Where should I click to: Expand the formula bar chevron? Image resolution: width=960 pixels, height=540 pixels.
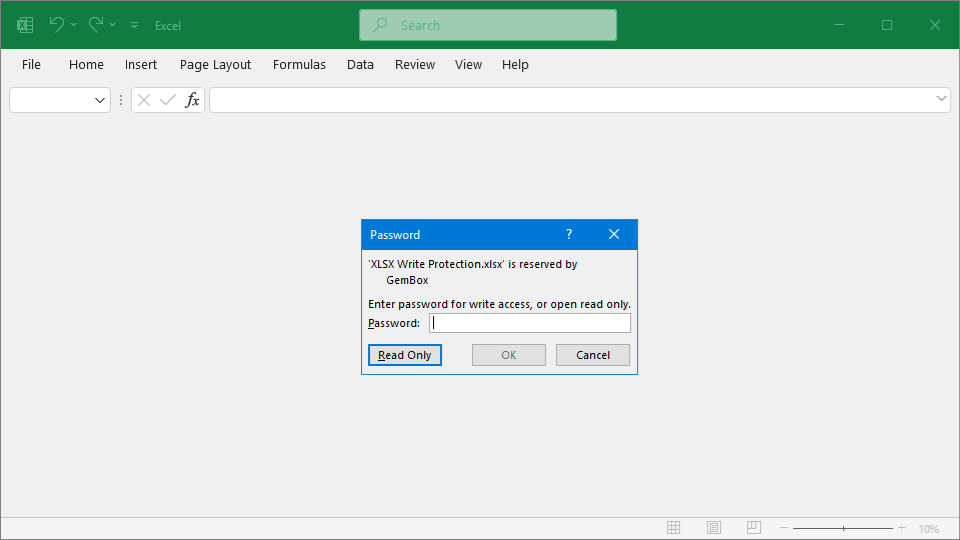click(x=941, y=99)
